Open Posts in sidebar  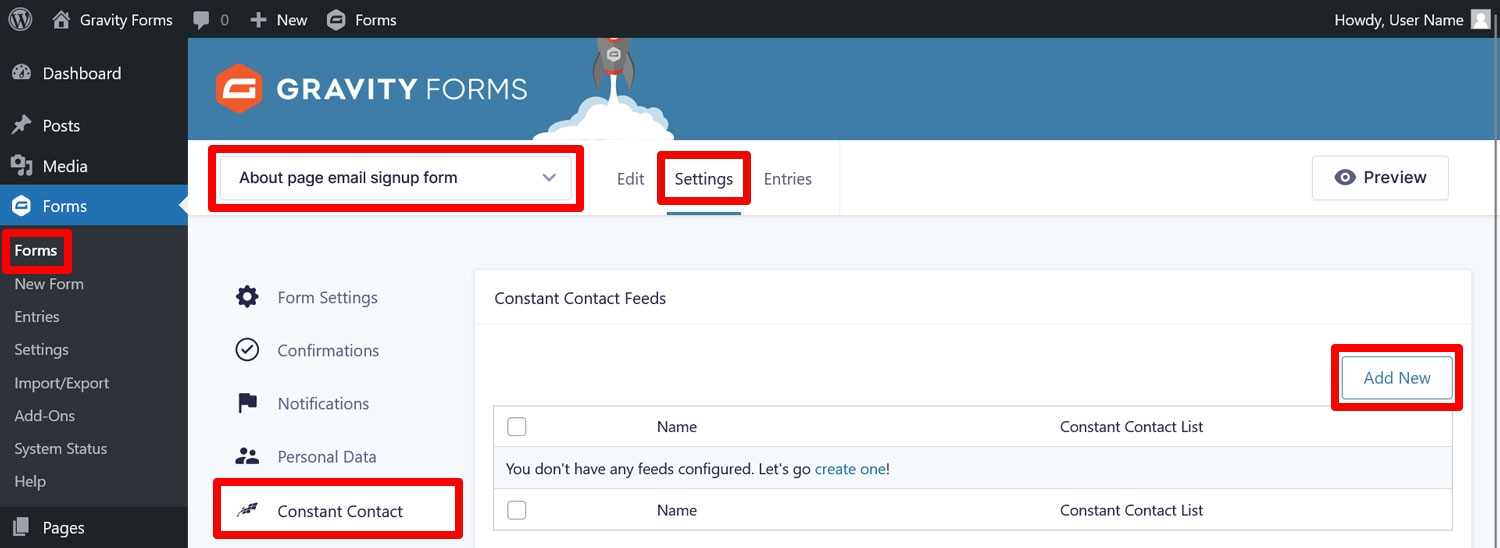(x=61, y=125)
